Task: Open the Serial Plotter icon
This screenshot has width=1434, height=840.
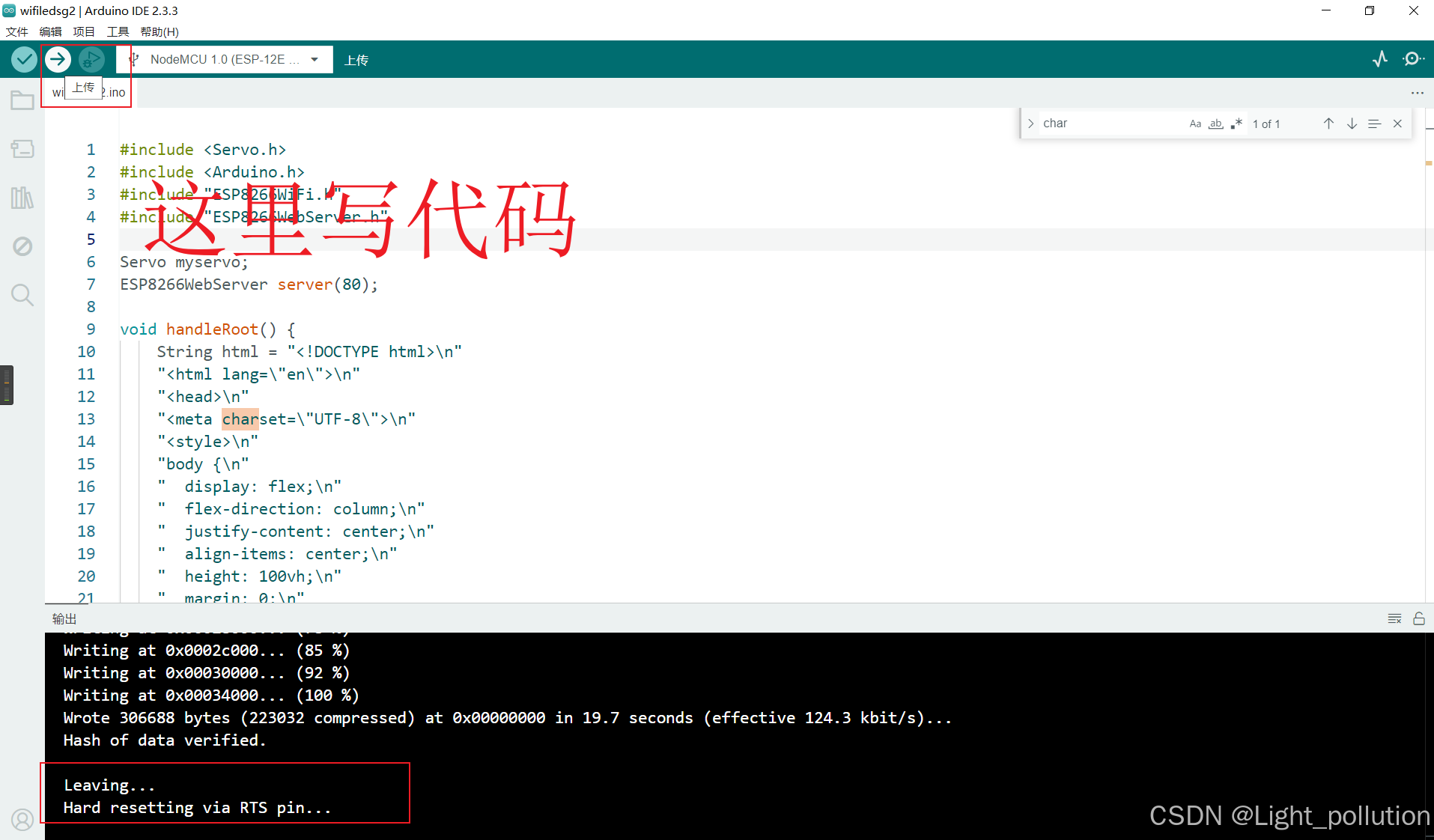Action: pyautogui.click(x=1380, y=59)
